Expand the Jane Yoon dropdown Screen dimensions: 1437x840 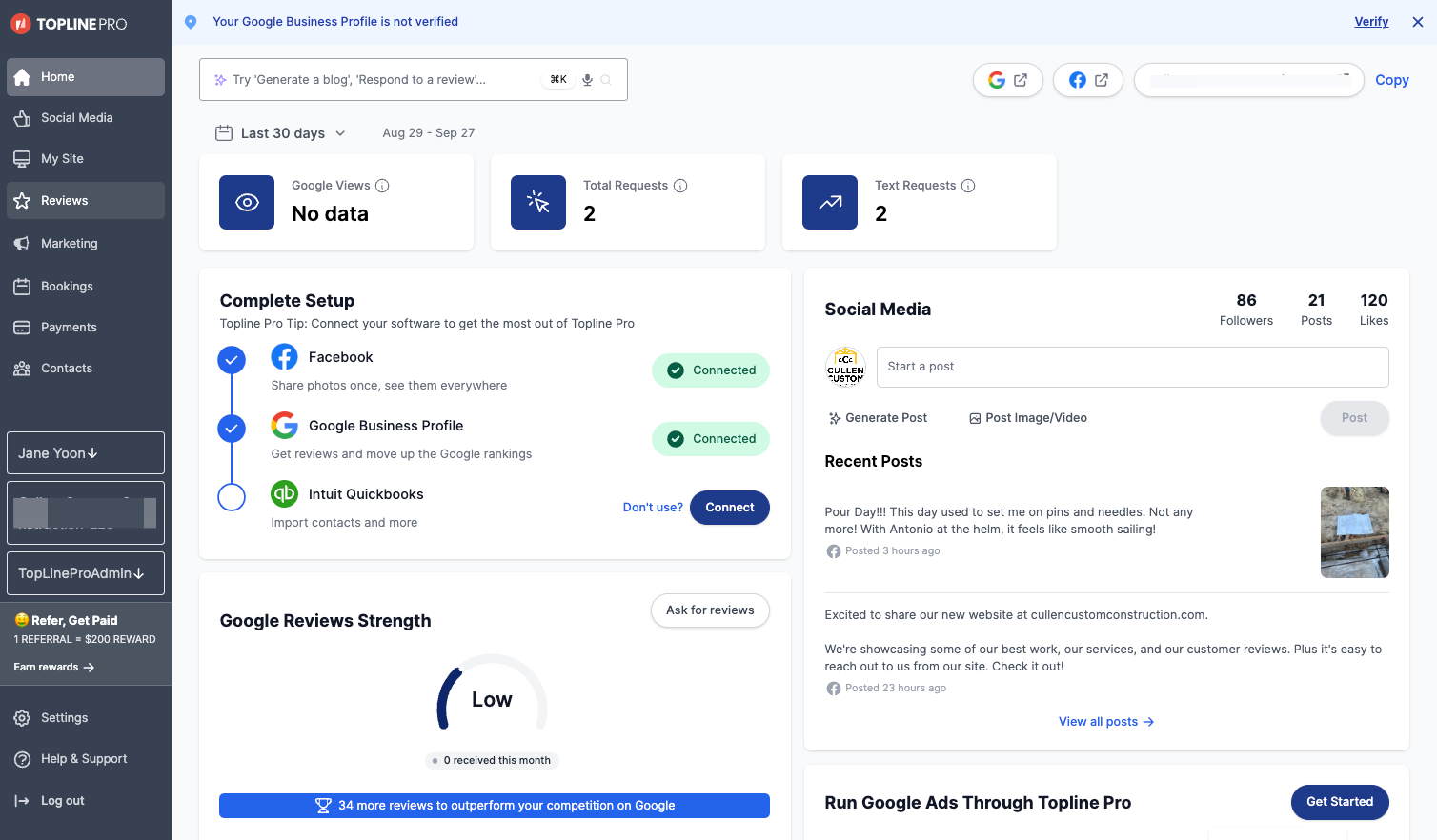point(86,453)
